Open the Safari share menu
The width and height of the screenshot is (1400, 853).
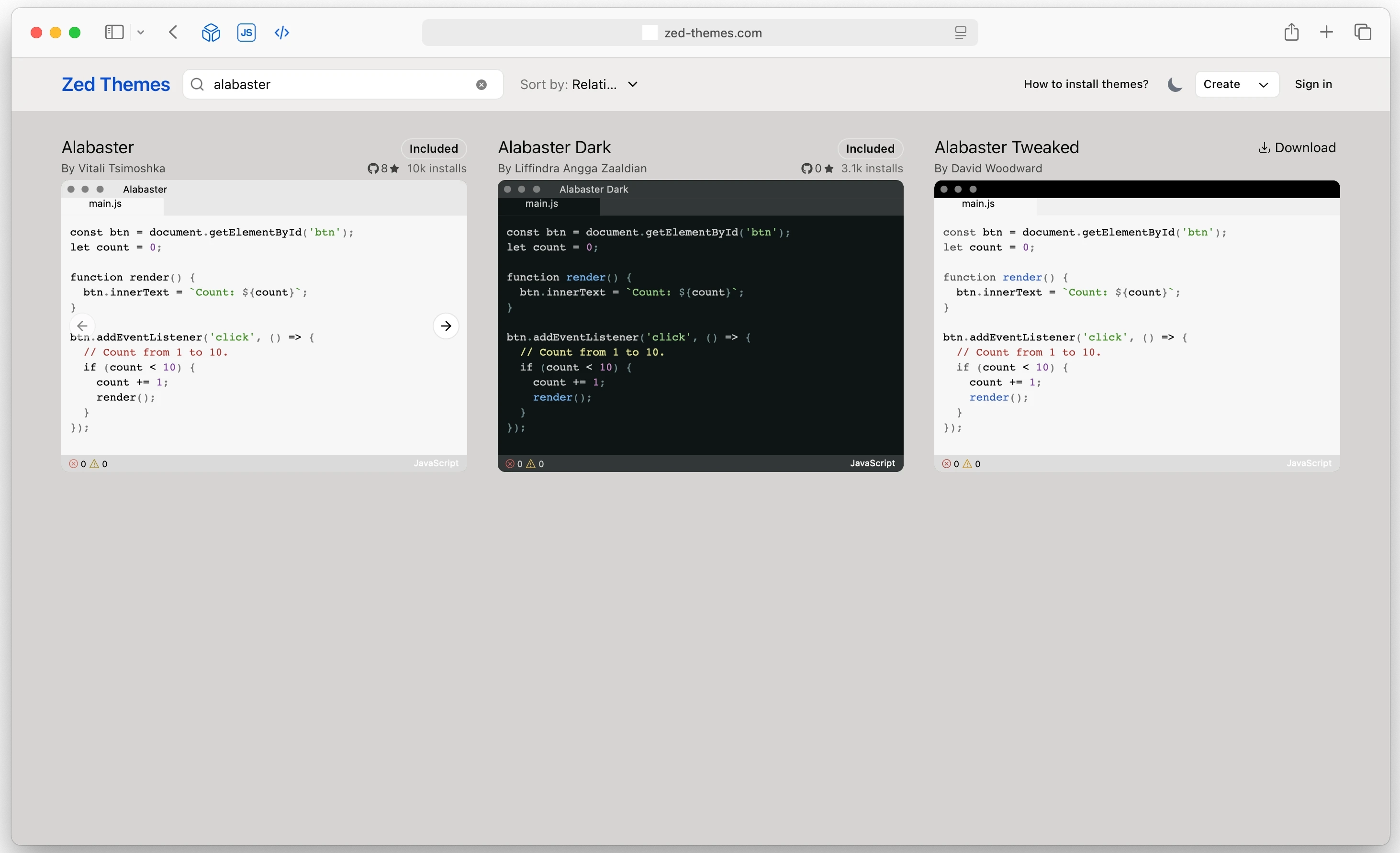click(x=1291, y=33)
